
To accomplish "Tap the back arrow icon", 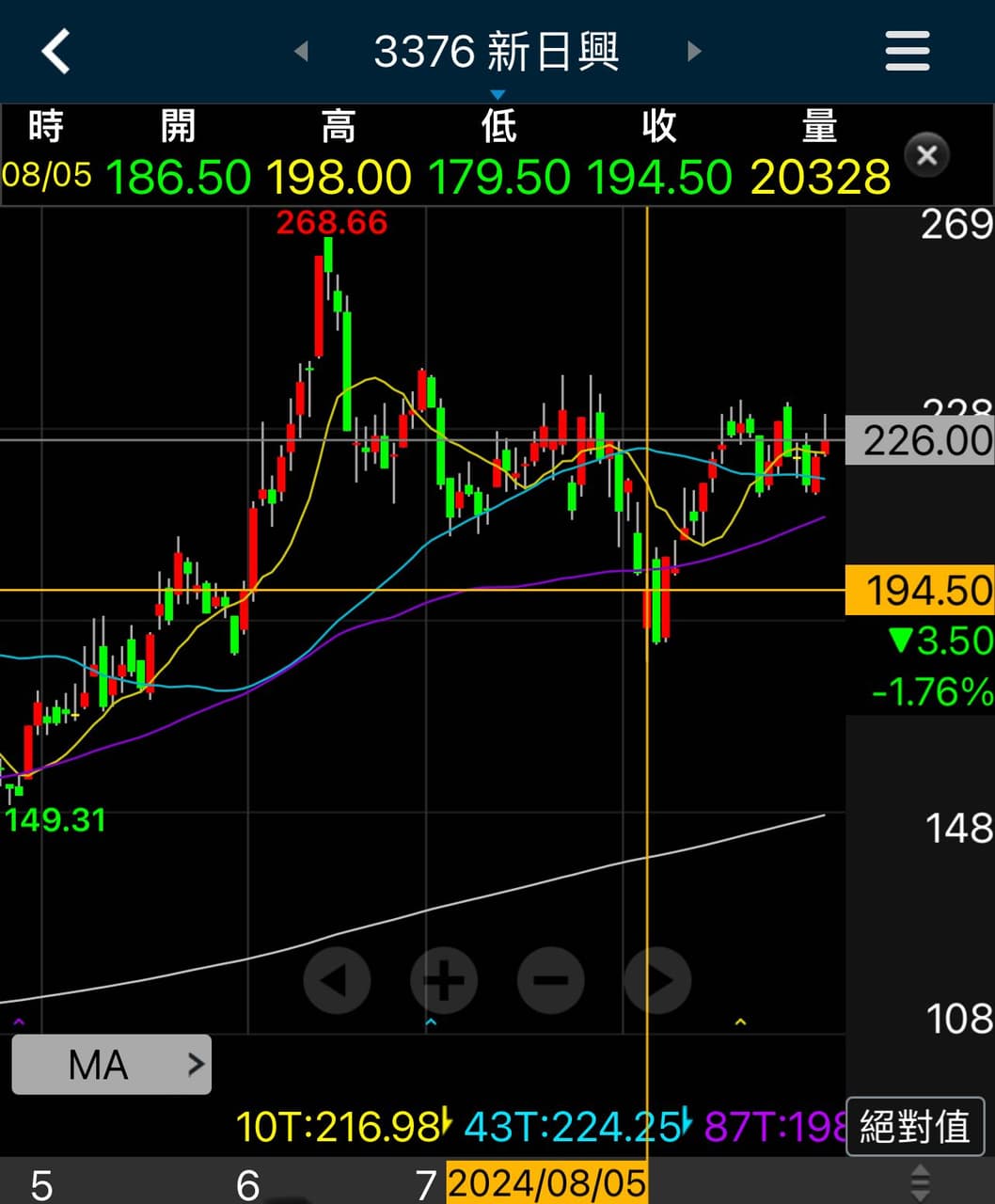I will [55, 51].
